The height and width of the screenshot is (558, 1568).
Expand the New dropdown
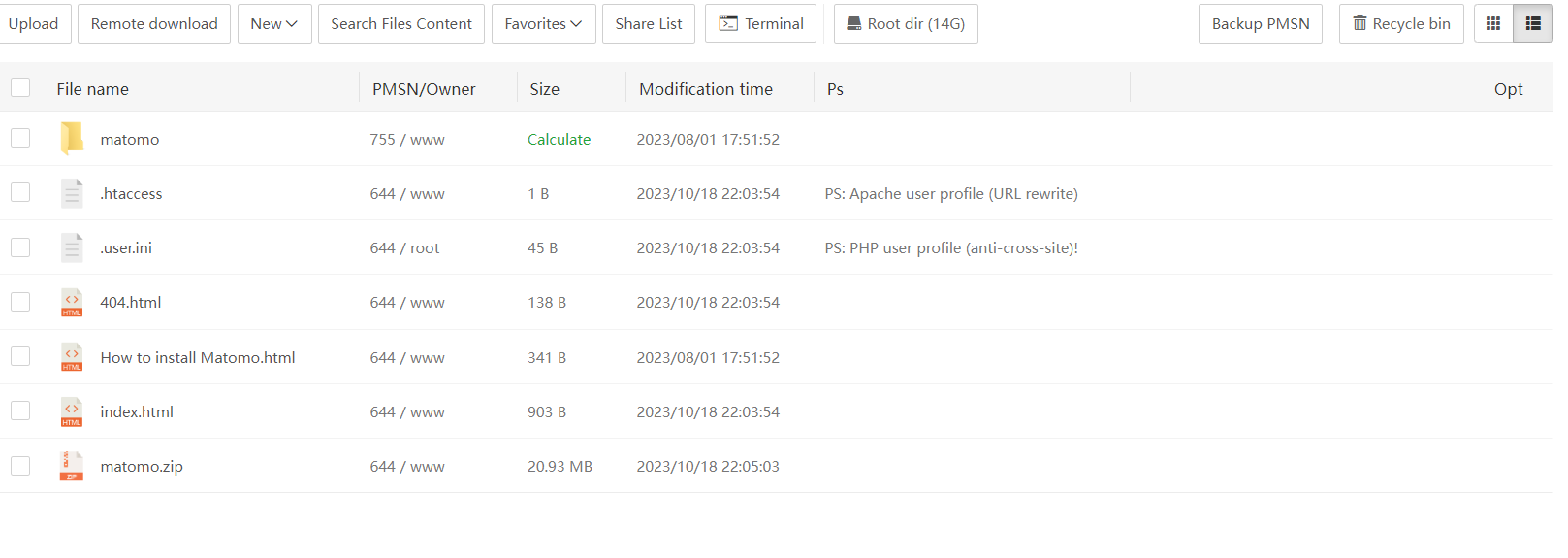(x=274, y=23)
